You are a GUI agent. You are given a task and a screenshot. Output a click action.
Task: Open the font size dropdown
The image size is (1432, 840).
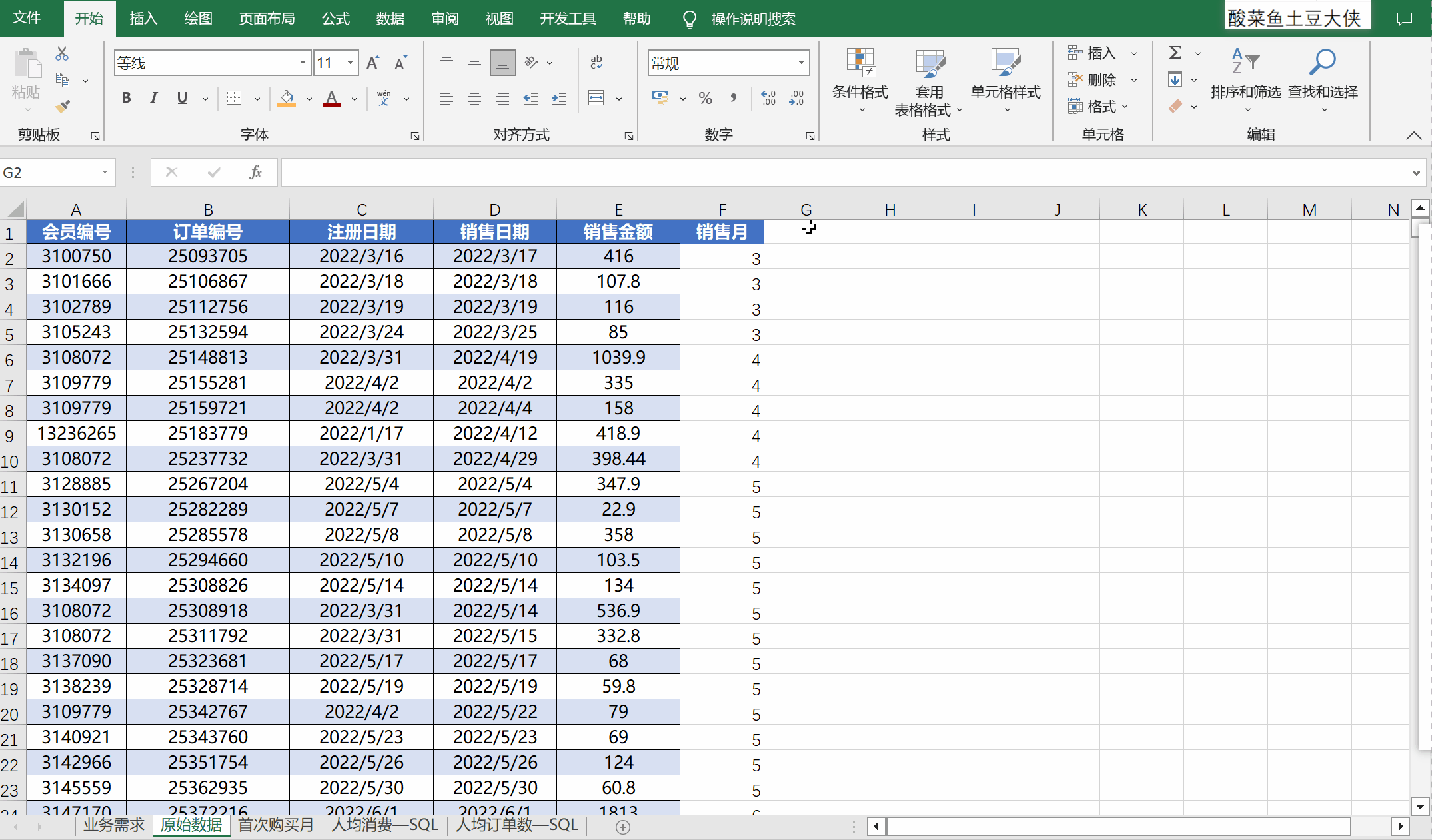[x=350, y=63]
